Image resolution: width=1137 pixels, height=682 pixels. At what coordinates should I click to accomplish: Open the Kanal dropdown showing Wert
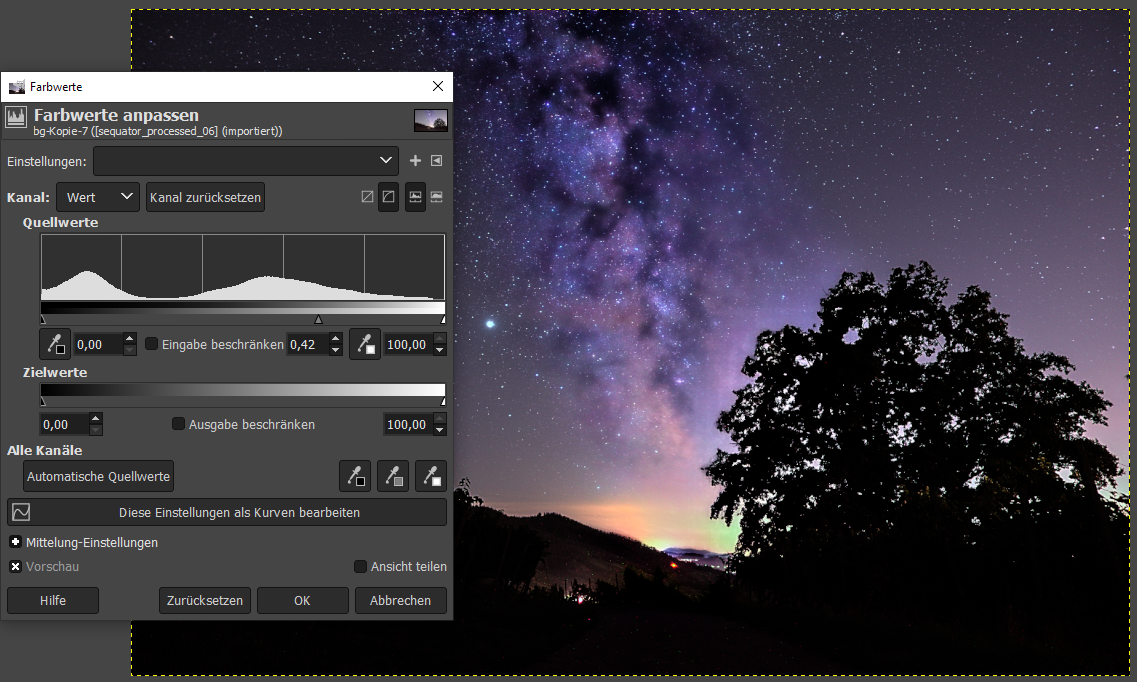coord(98,197)
